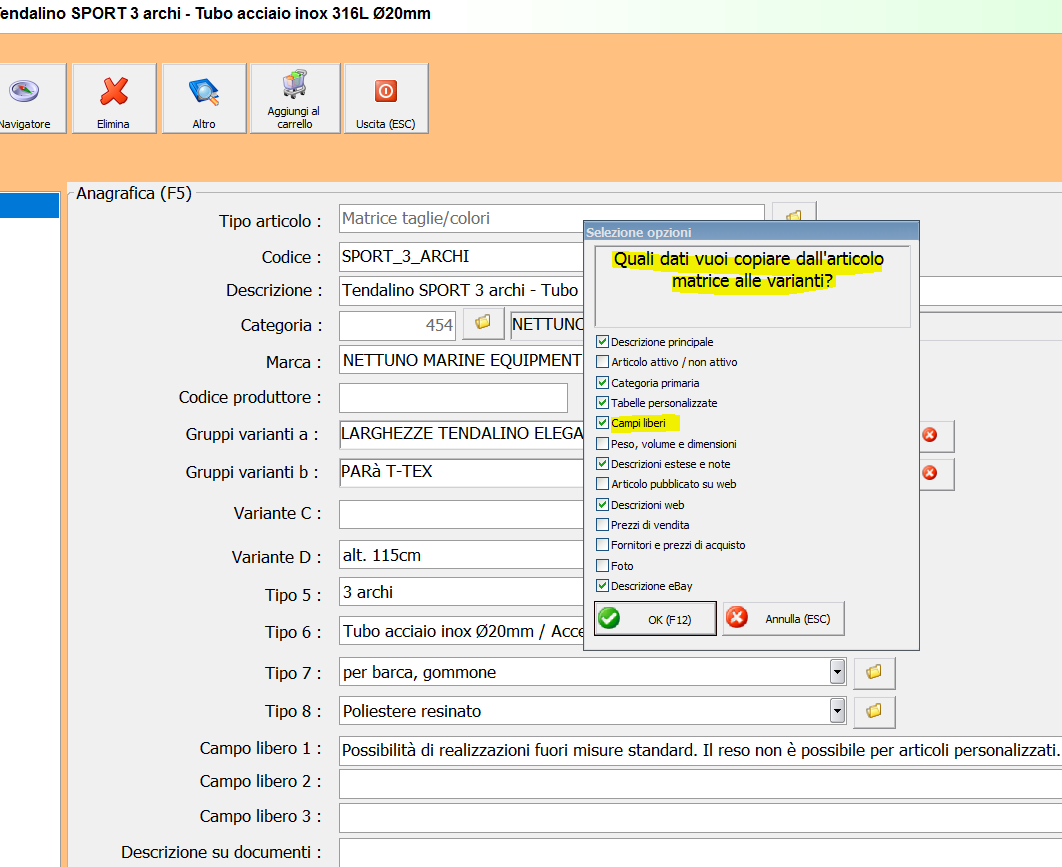Toggle the Descrizione eBay checkbox

[602, 586]
